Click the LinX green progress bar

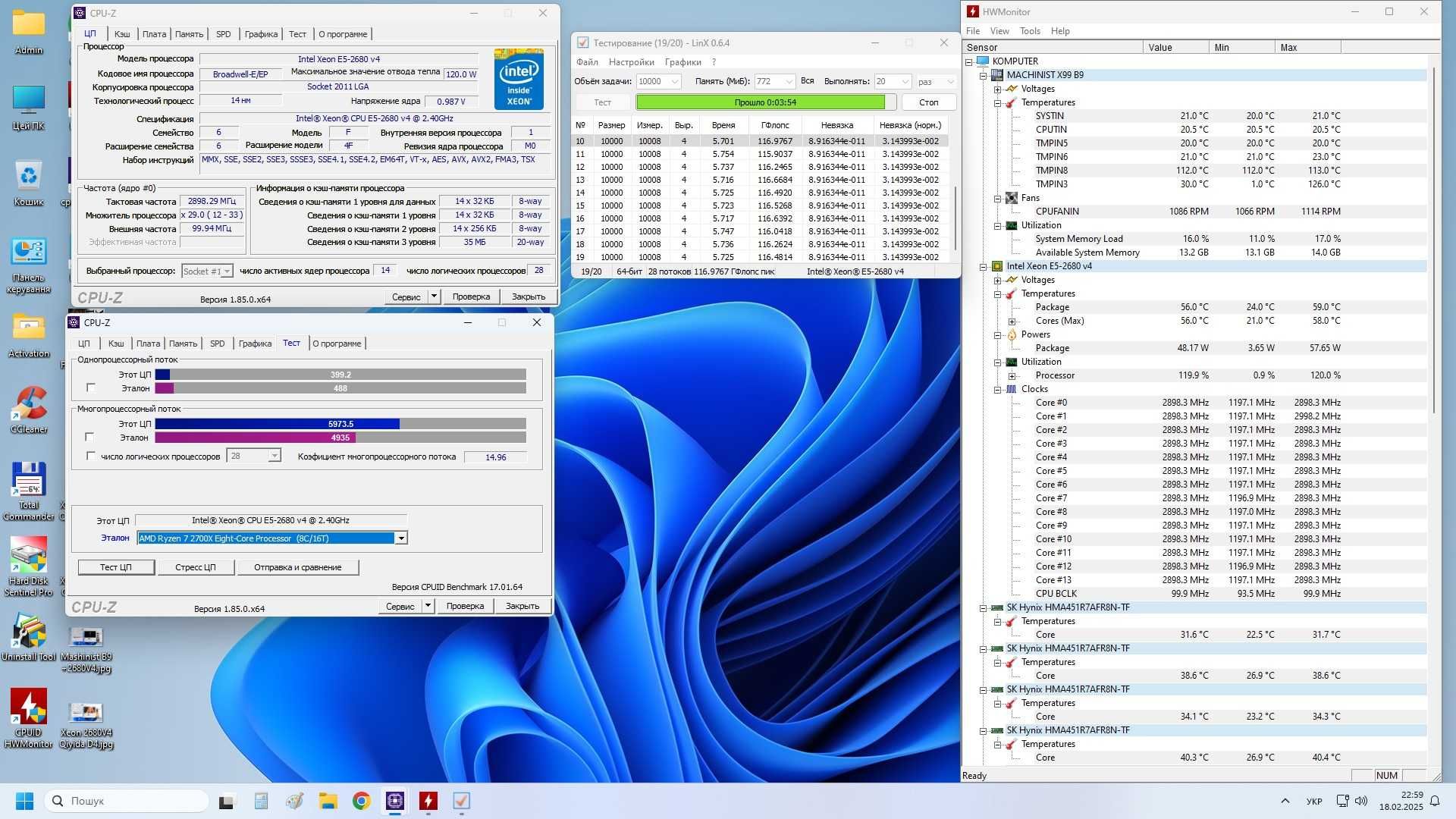pyautogui.click(x=765, y=102)
